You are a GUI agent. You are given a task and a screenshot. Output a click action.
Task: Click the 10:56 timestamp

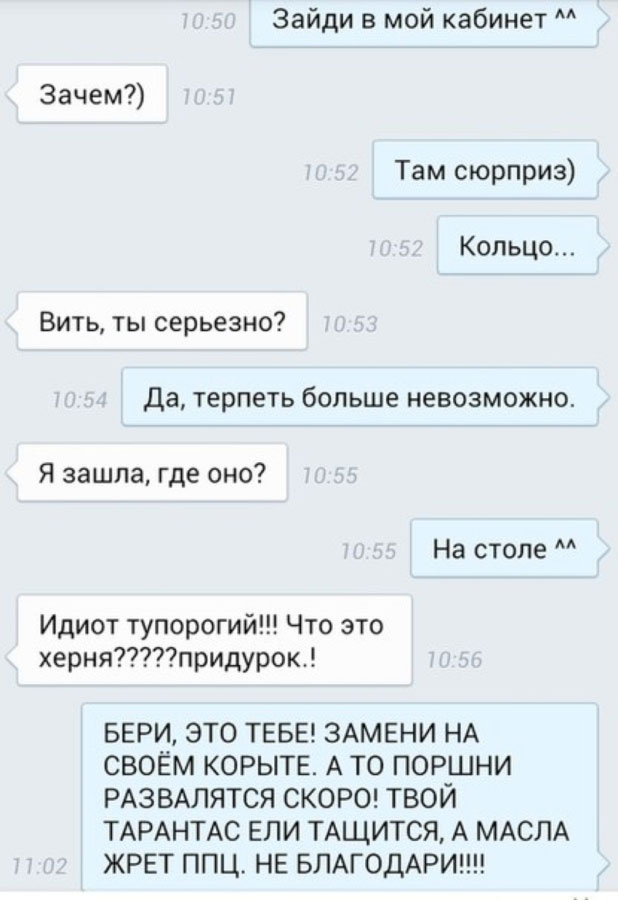click(454, 661)
